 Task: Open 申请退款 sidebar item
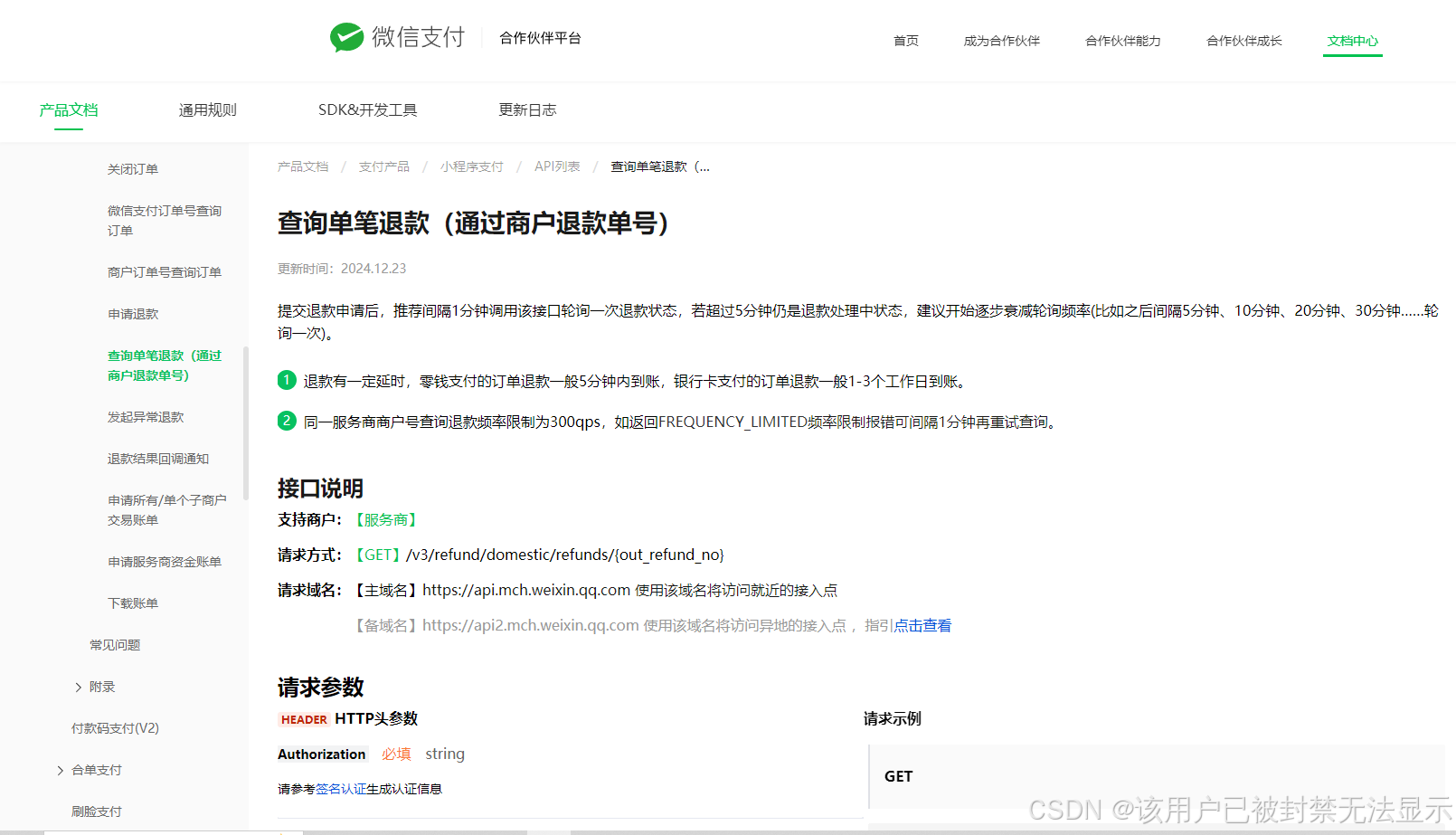[x=133, y=314]
